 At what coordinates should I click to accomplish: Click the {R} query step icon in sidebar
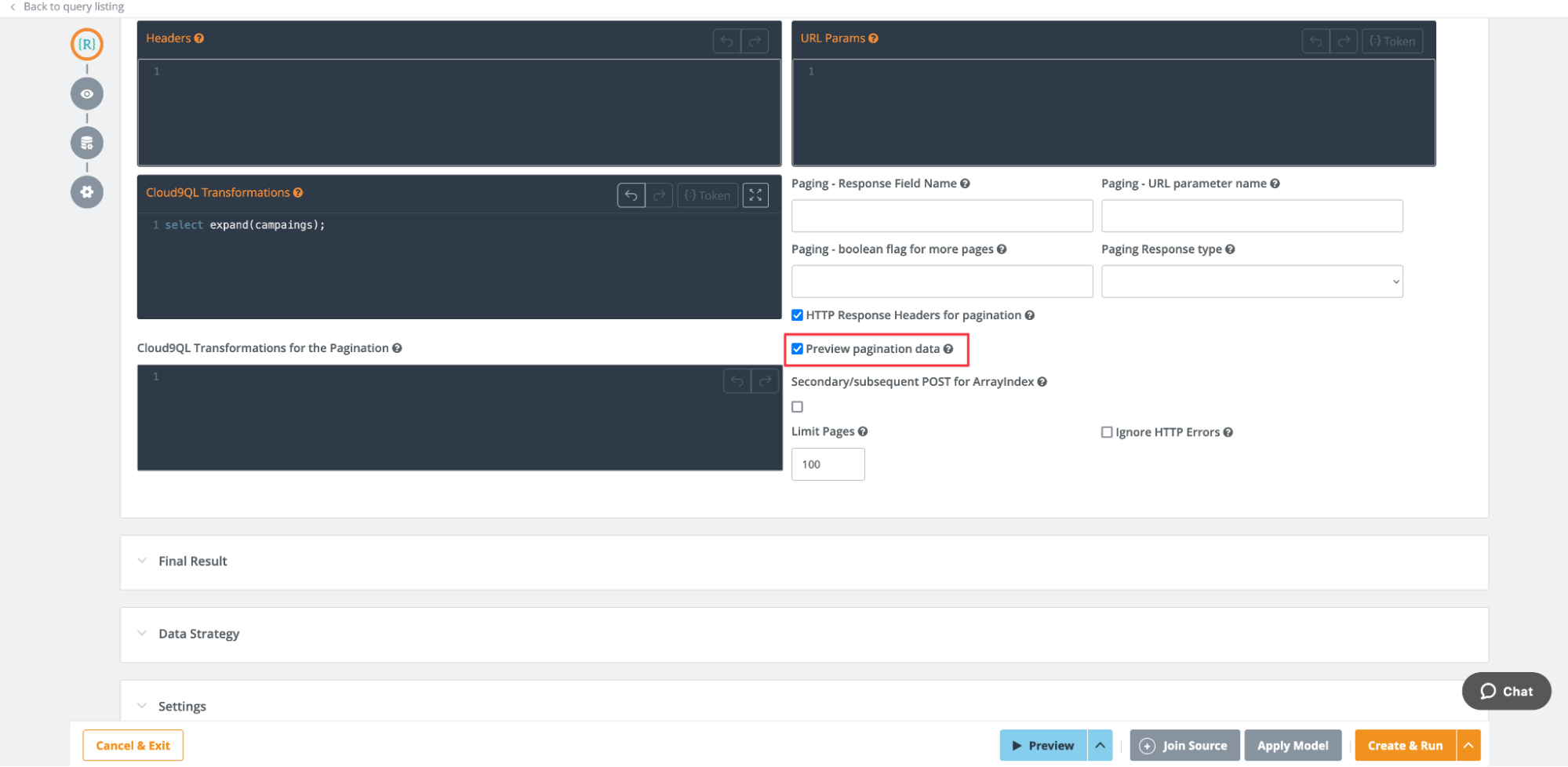click(x=86, y=44)
